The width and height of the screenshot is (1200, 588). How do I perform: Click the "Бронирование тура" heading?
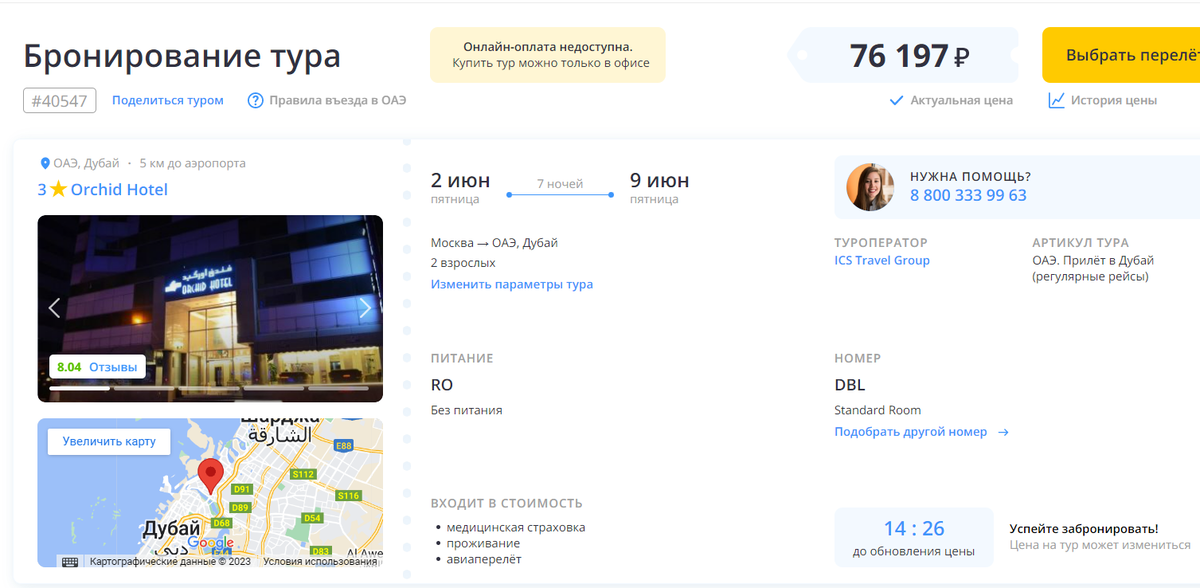pos(182,56)
